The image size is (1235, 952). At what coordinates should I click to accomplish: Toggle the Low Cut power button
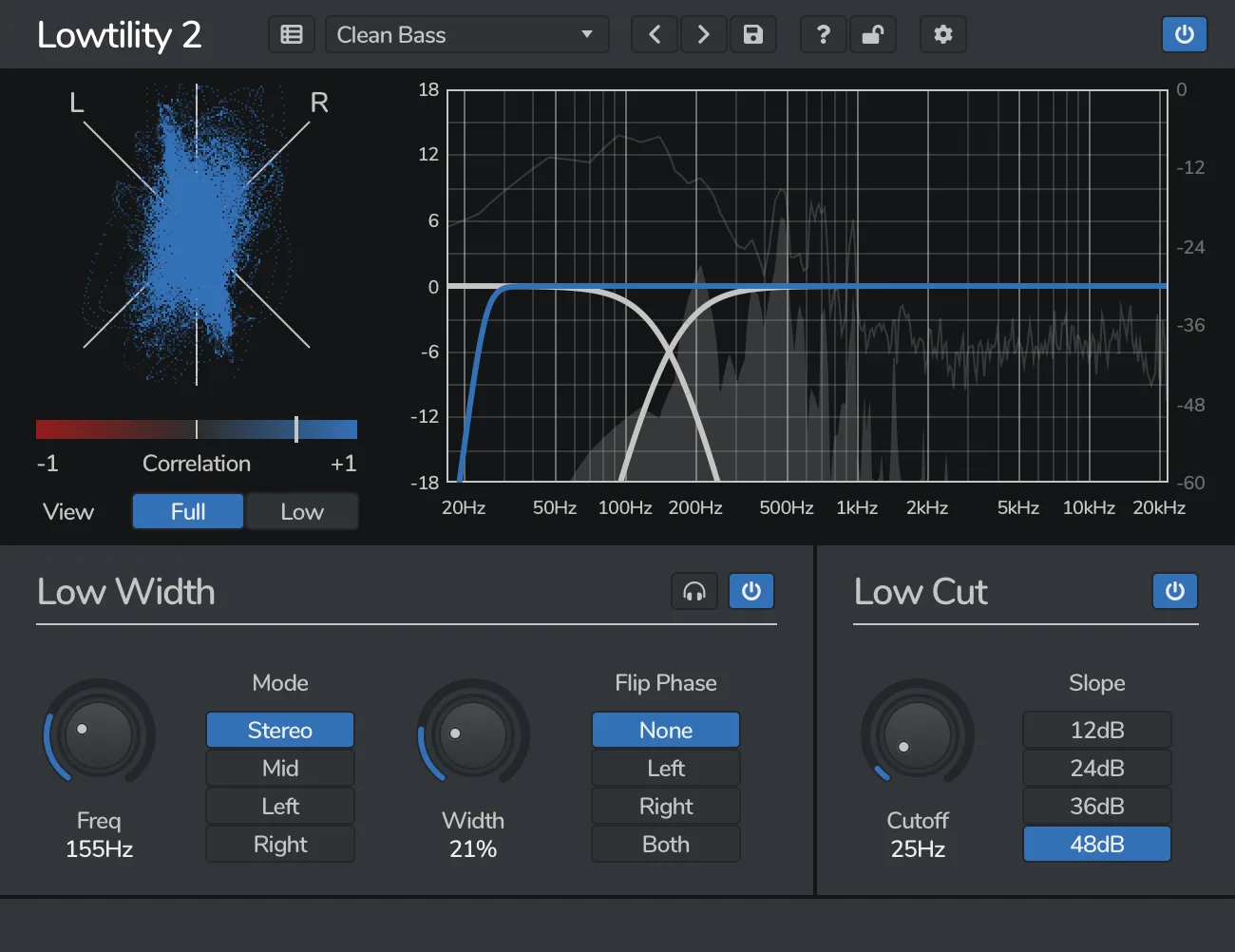(x=1175, y=591)
